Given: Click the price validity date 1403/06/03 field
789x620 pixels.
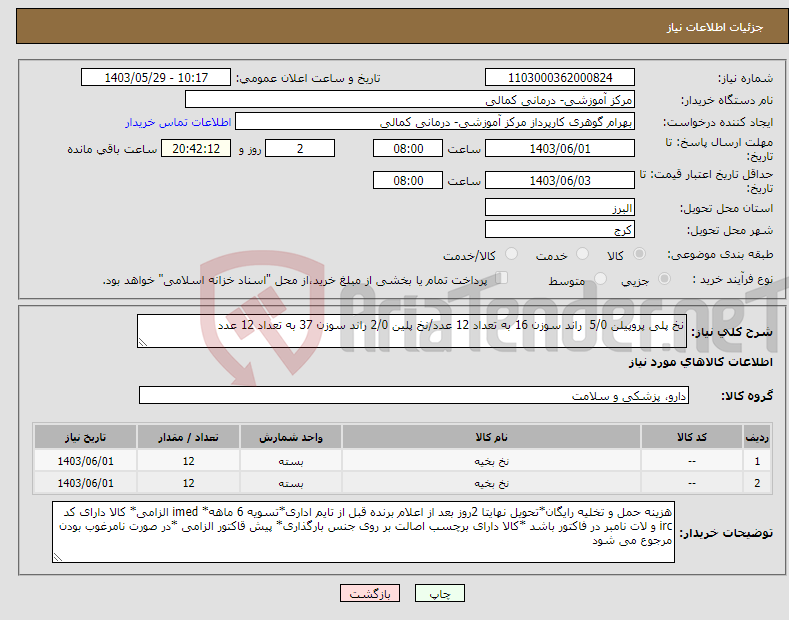Looking at the screenshot, I should pos(560,180).
